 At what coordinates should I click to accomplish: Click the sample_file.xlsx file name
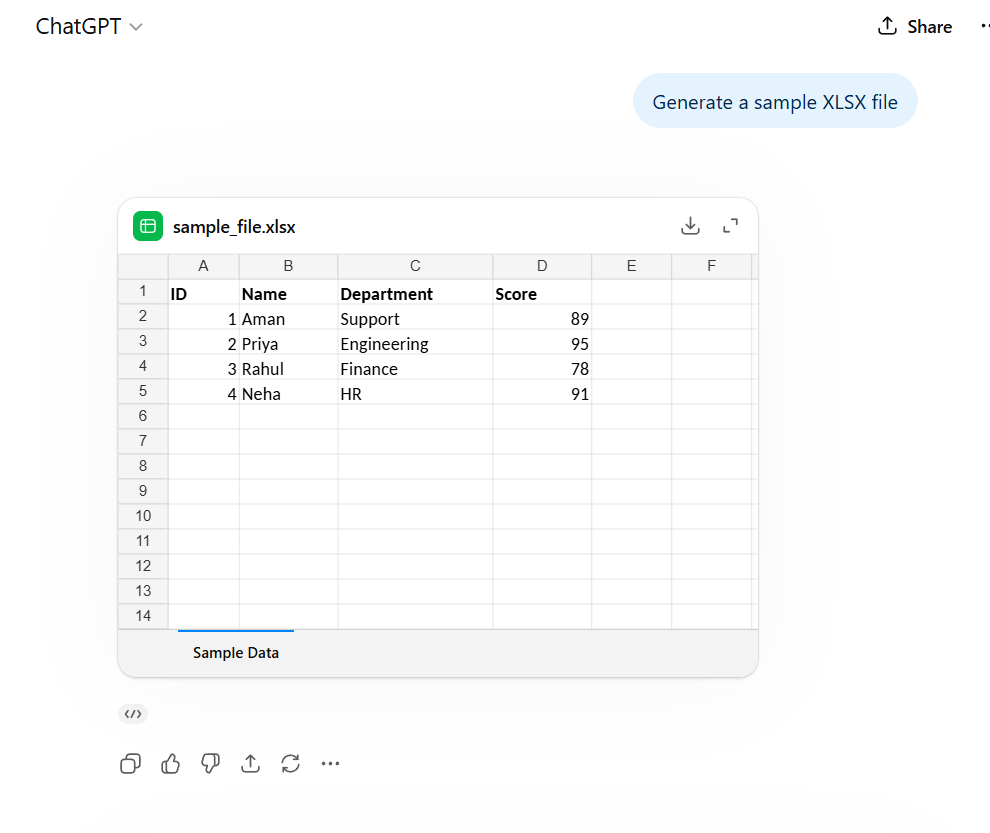[234, 227]
